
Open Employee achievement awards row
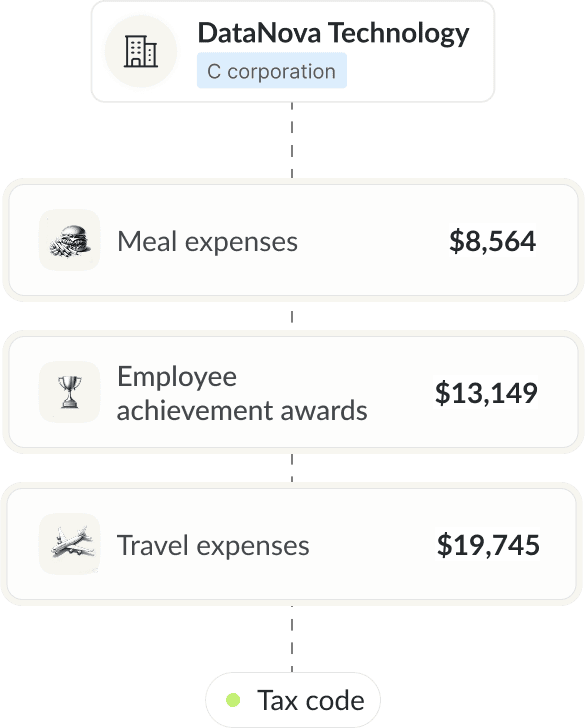pos(292,392)
